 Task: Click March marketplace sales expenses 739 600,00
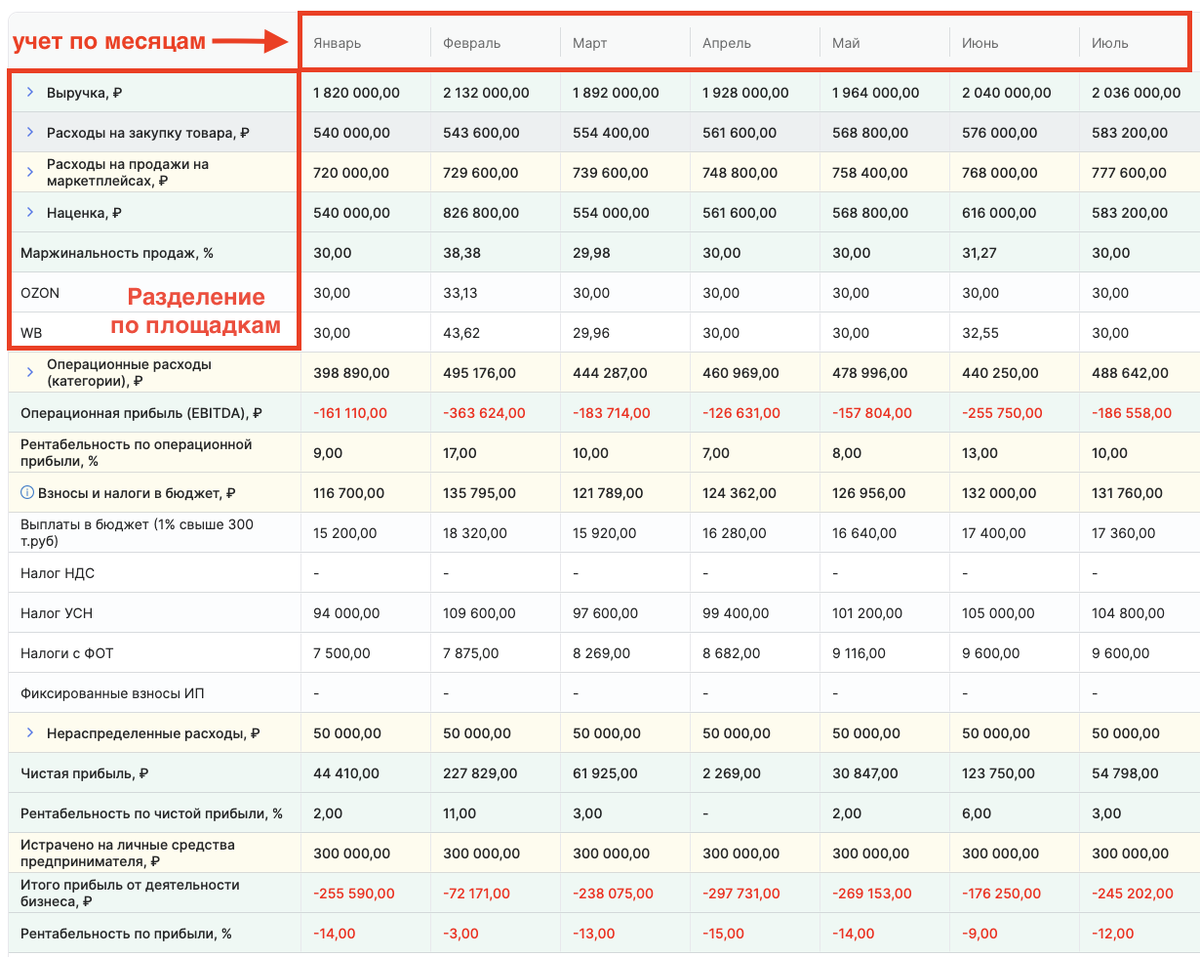pyautogui.click(x=610, y=173)
